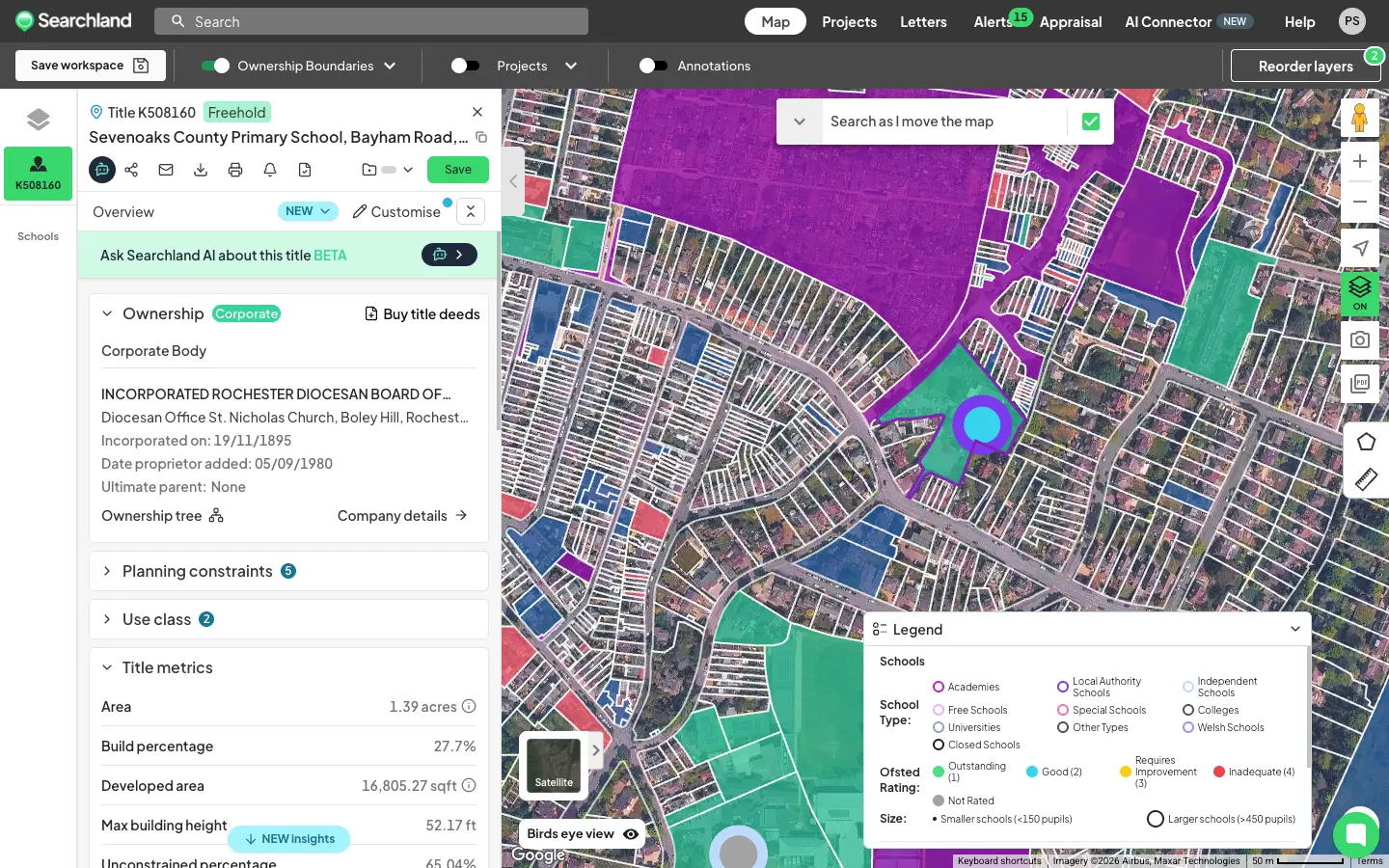Toggle the Annotations switch

click(653, 66)
